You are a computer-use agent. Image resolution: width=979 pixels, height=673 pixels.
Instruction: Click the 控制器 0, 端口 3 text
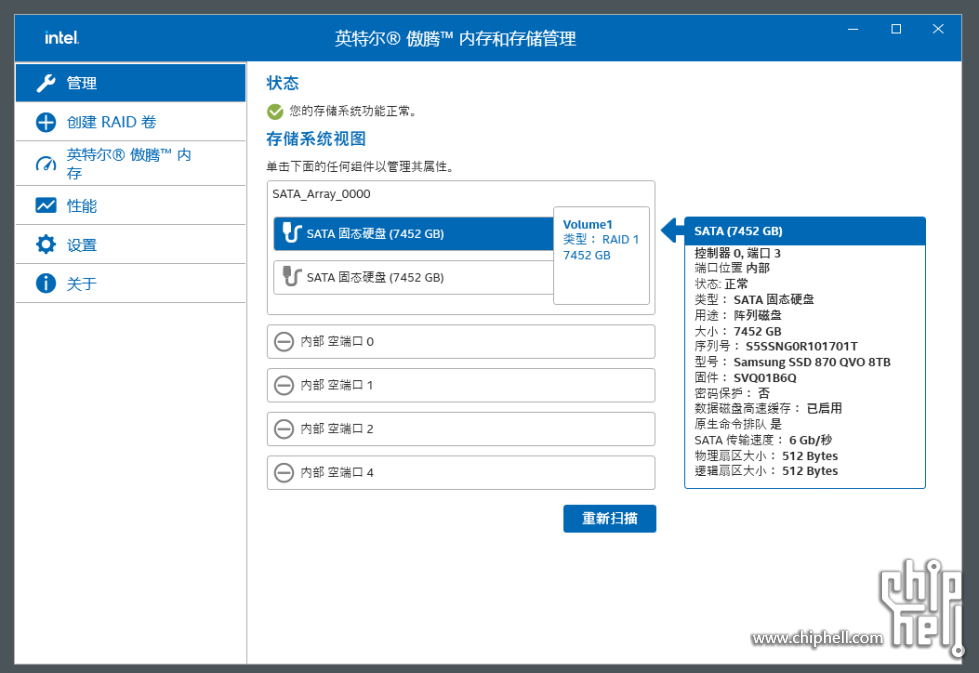point(737,253)
